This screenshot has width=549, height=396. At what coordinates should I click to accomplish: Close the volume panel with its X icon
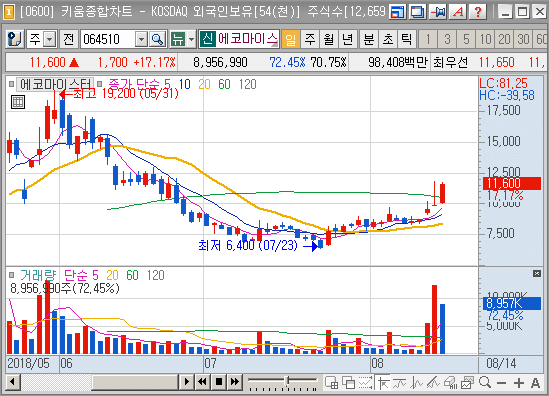[537, 273]
